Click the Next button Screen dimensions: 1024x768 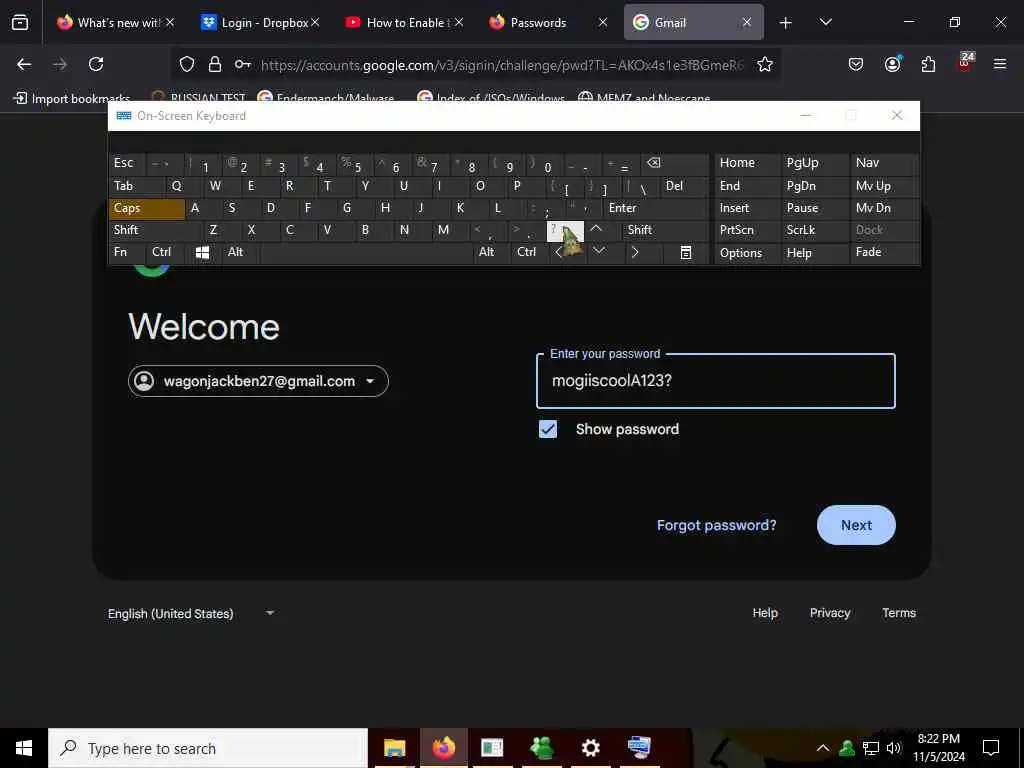pos(856,525)
